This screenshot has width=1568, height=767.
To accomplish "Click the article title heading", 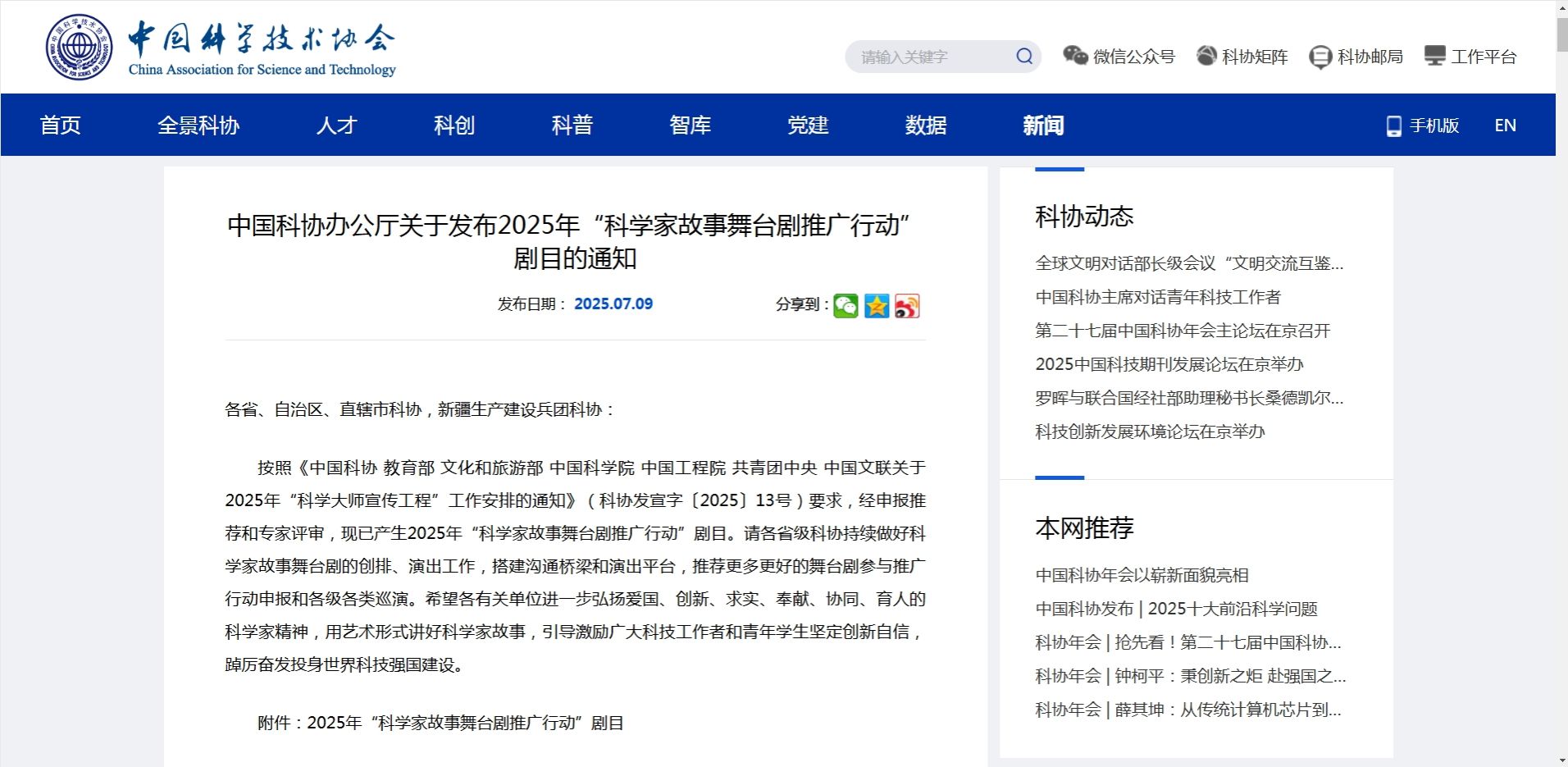I will point(575,242).
